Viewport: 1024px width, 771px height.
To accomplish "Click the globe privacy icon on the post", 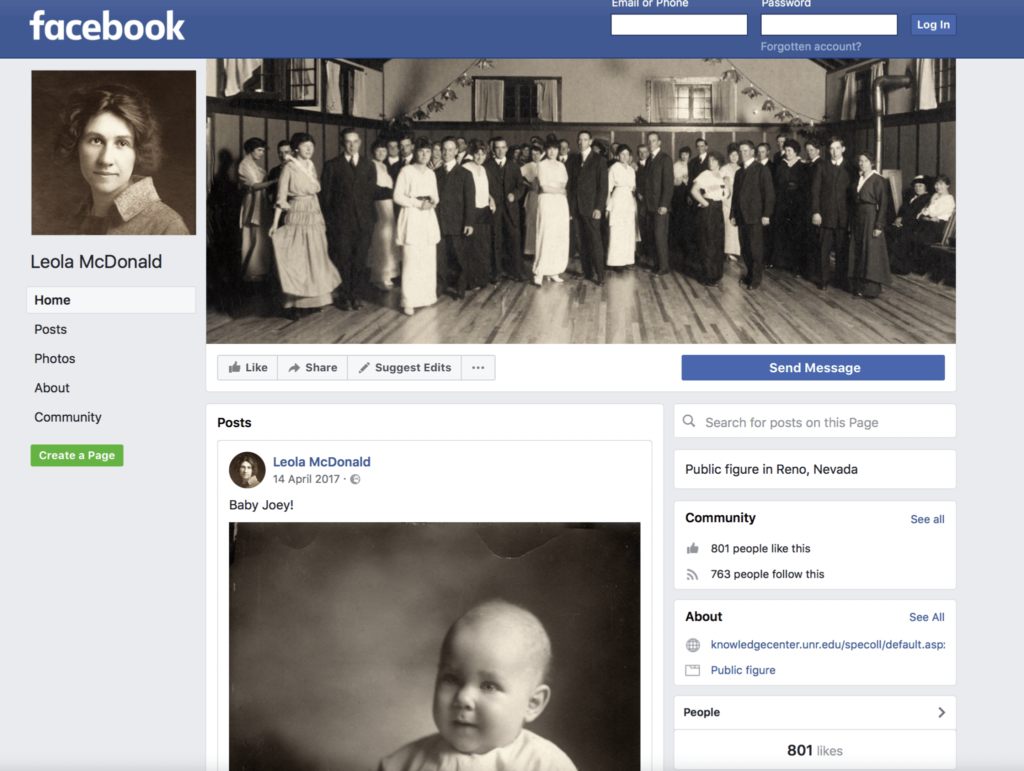I will (x=355, y=479).
